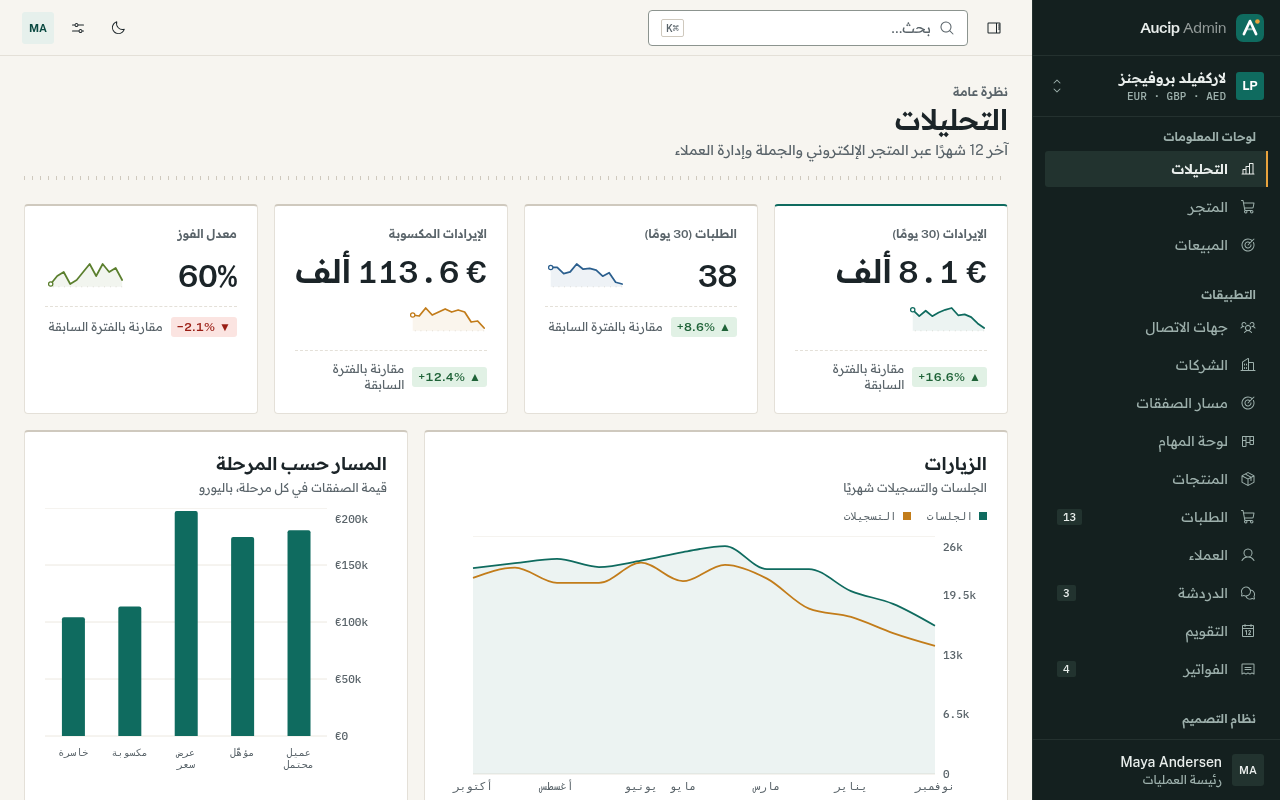The width and height of the screenshot is (1280, 800).
Task: Open الدردشة with 3 unread
Action: coord(1156,593)
